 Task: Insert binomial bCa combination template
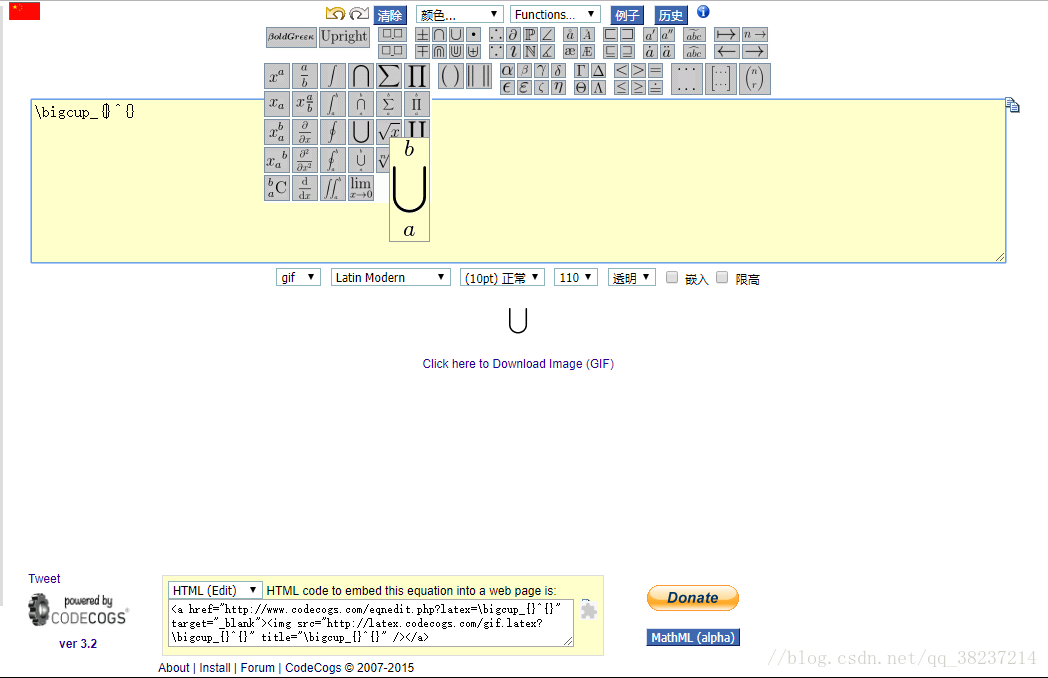pyautogui.click(x=277, y=188)
